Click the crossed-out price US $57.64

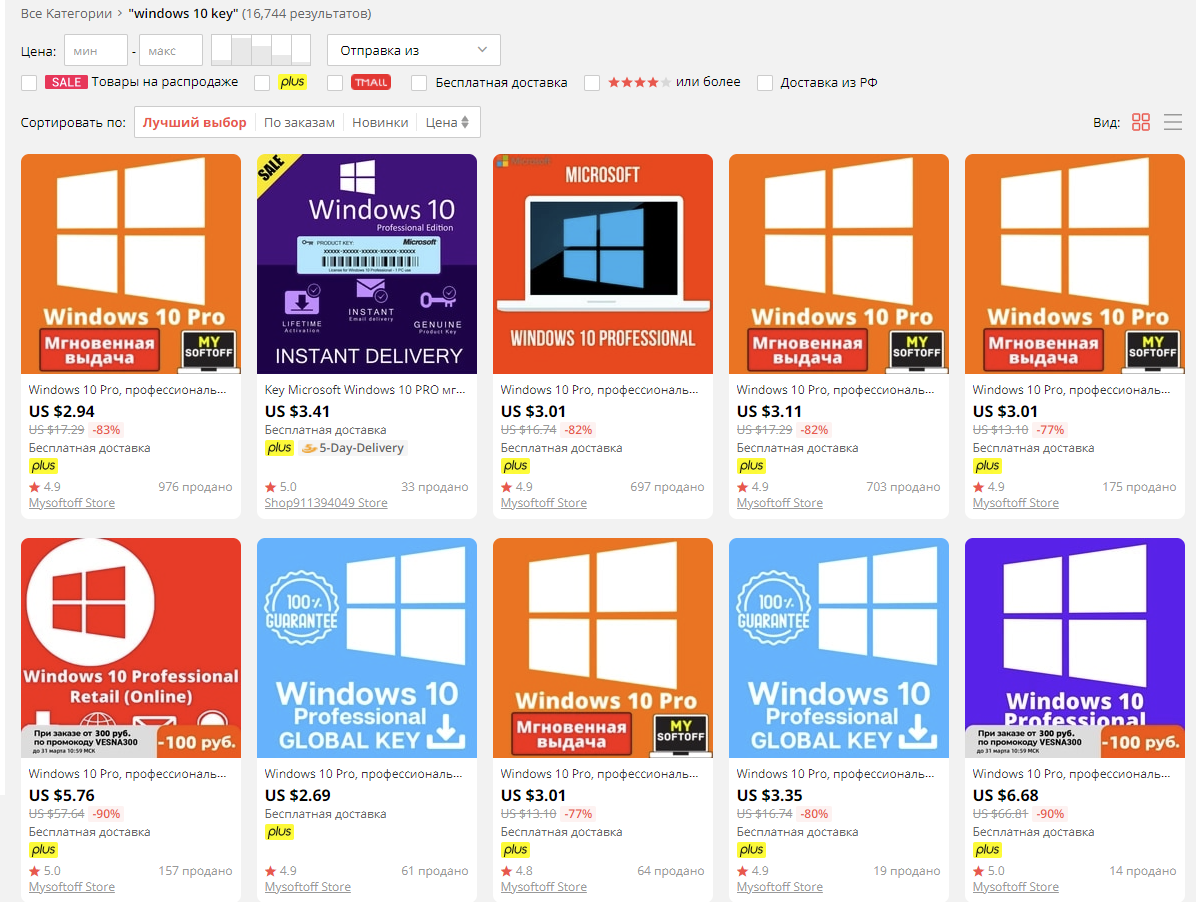point(56,814)
